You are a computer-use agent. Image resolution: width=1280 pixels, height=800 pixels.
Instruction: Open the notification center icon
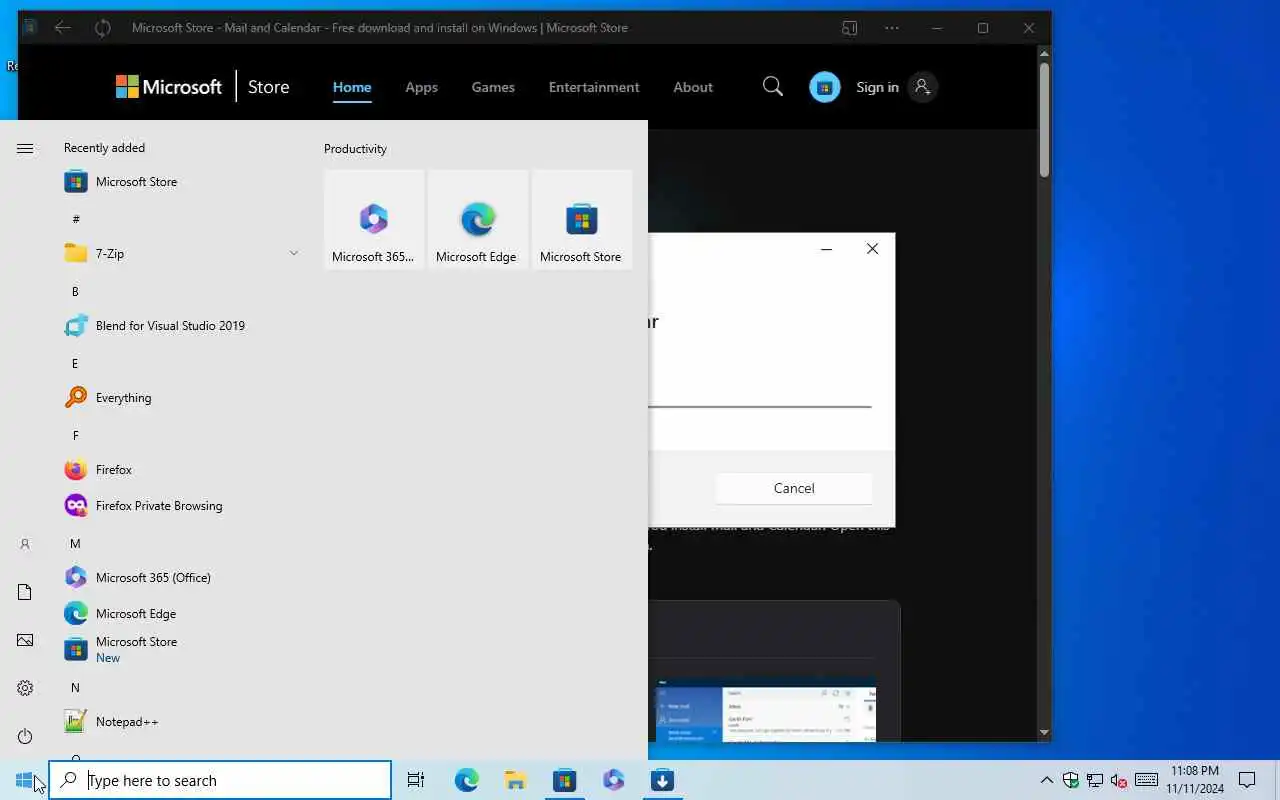(1247, 780)
